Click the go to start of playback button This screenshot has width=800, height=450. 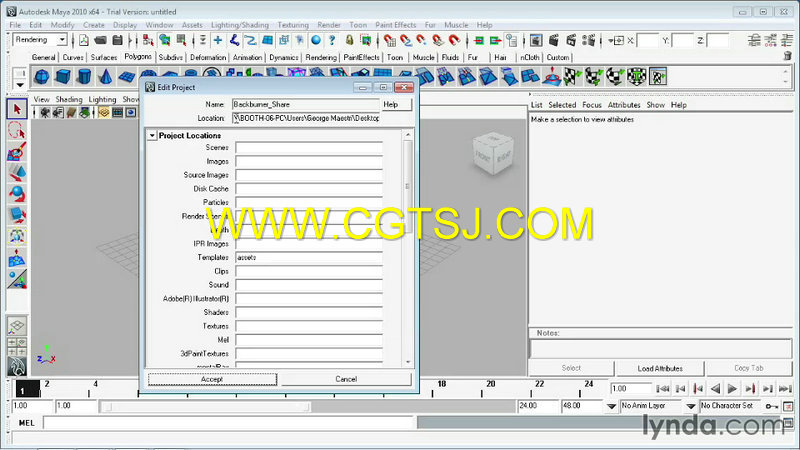click(x=662, y=389)
